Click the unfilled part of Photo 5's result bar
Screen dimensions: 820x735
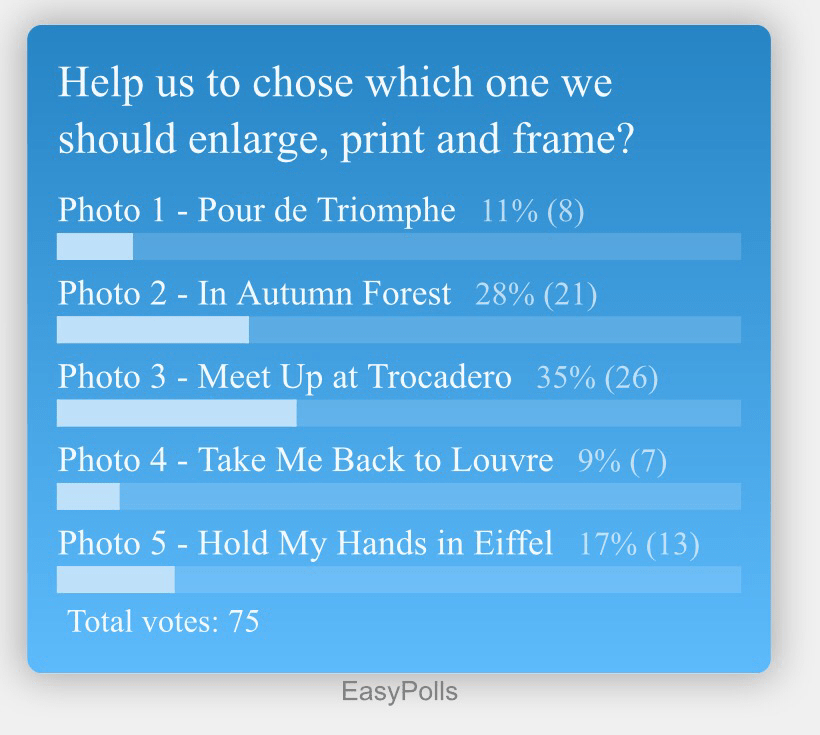click(x=458, y=579)
